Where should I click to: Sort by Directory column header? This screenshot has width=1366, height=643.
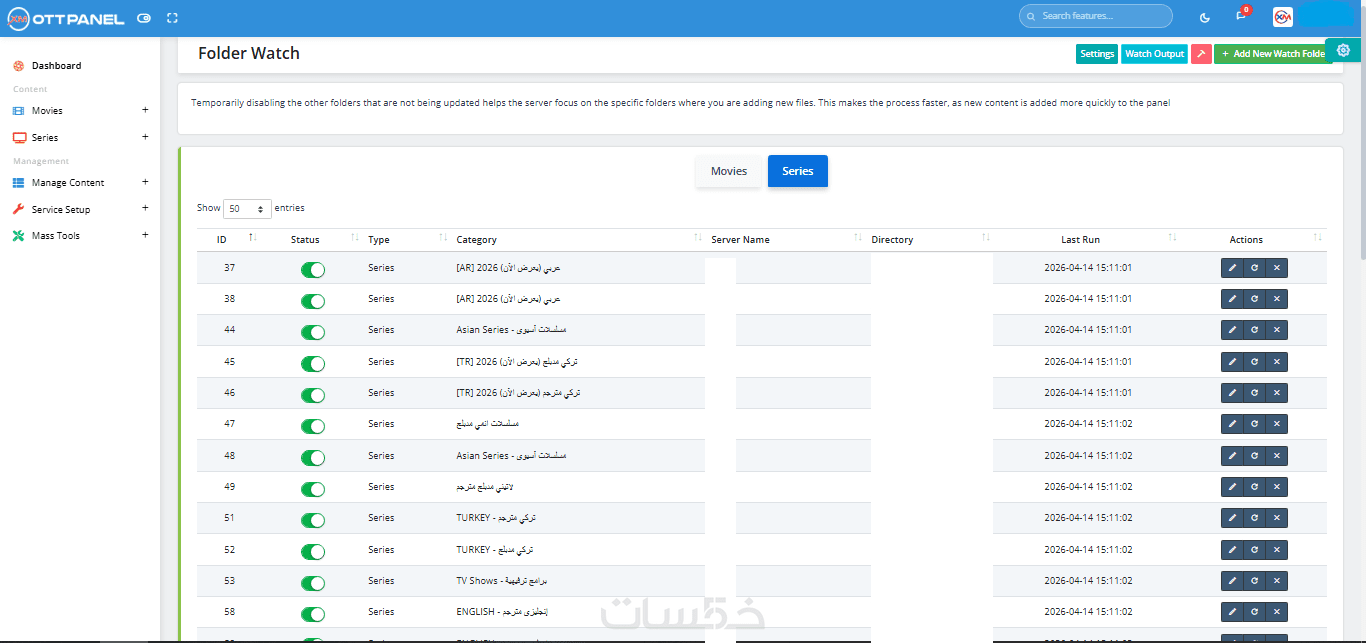930,240
